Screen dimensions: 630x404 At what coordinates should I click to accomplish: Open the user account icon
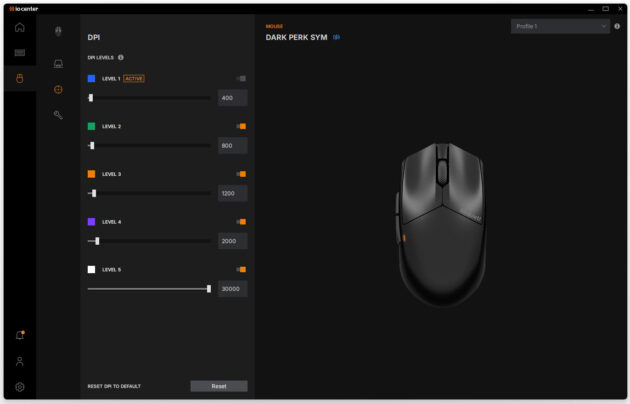[x=20, y=361]
